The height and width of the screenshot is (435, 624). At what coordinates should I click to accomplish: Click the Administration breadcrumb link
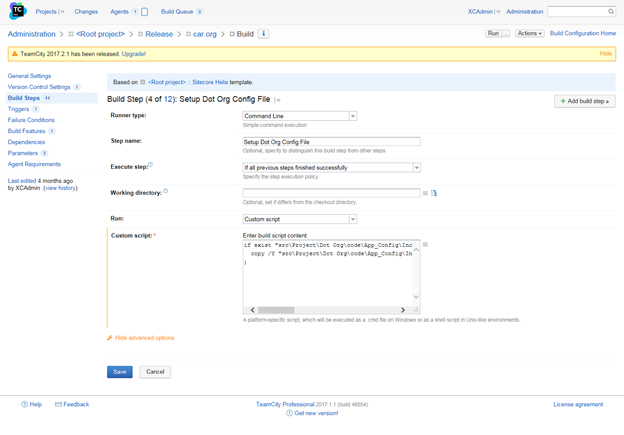[x=31, y=34]
